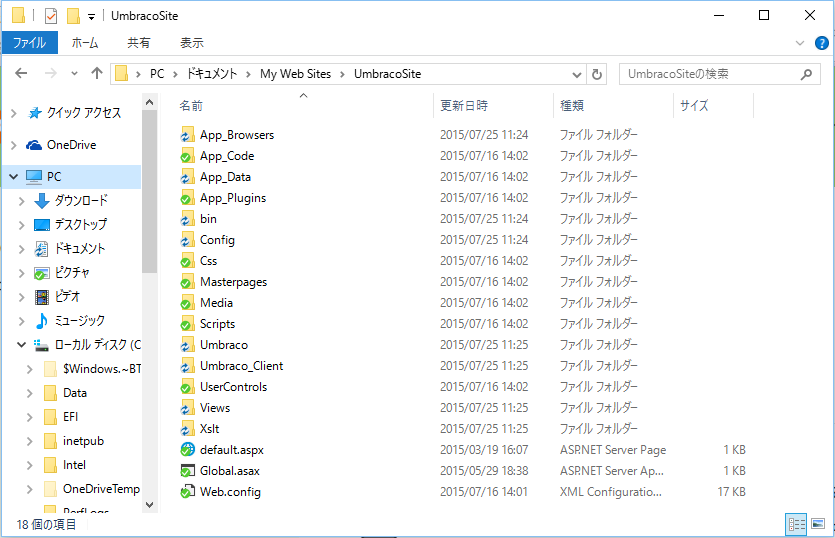Screen dimensions: 835x538
Task: Click ドキュメント in breadcrumb path
Action: pyautogui.click(x=211, y=74)
